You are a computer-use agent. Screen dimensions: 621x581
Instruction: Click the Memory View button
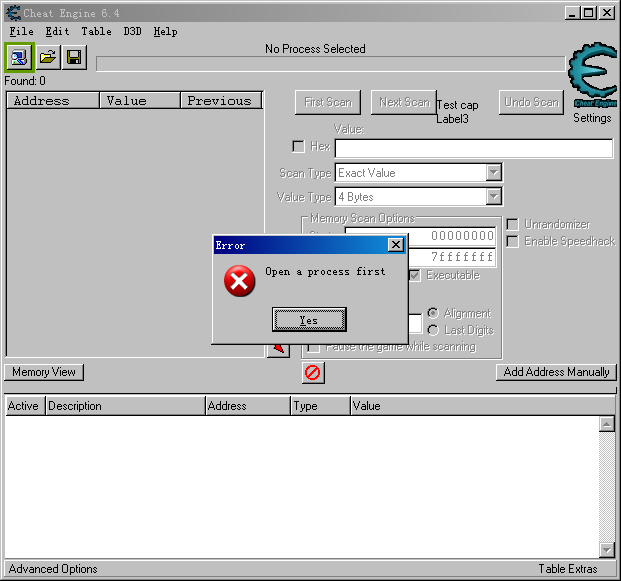(x=44, y=372)
